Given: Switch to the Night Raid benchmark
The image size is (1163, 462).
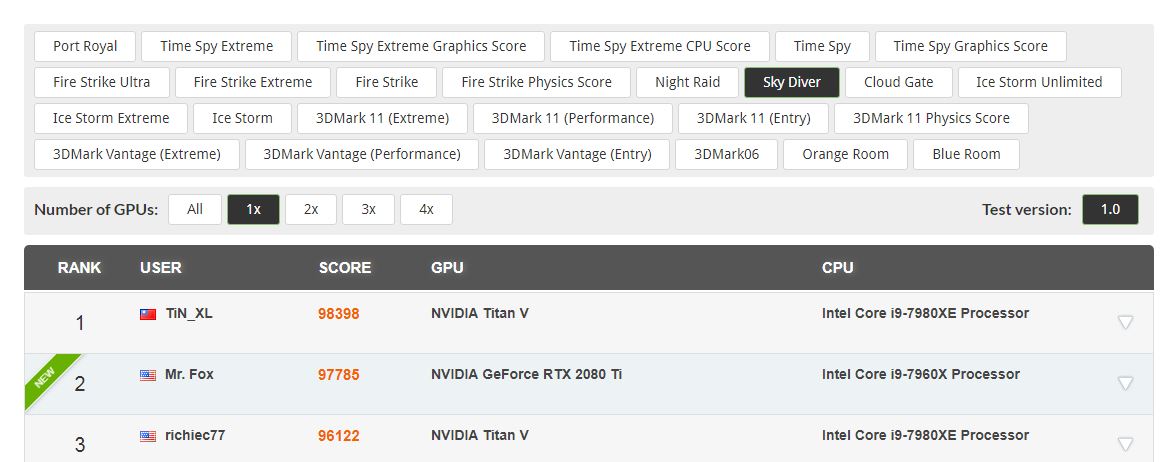Looking at the screenshot, I should click(x=687, y=82).
